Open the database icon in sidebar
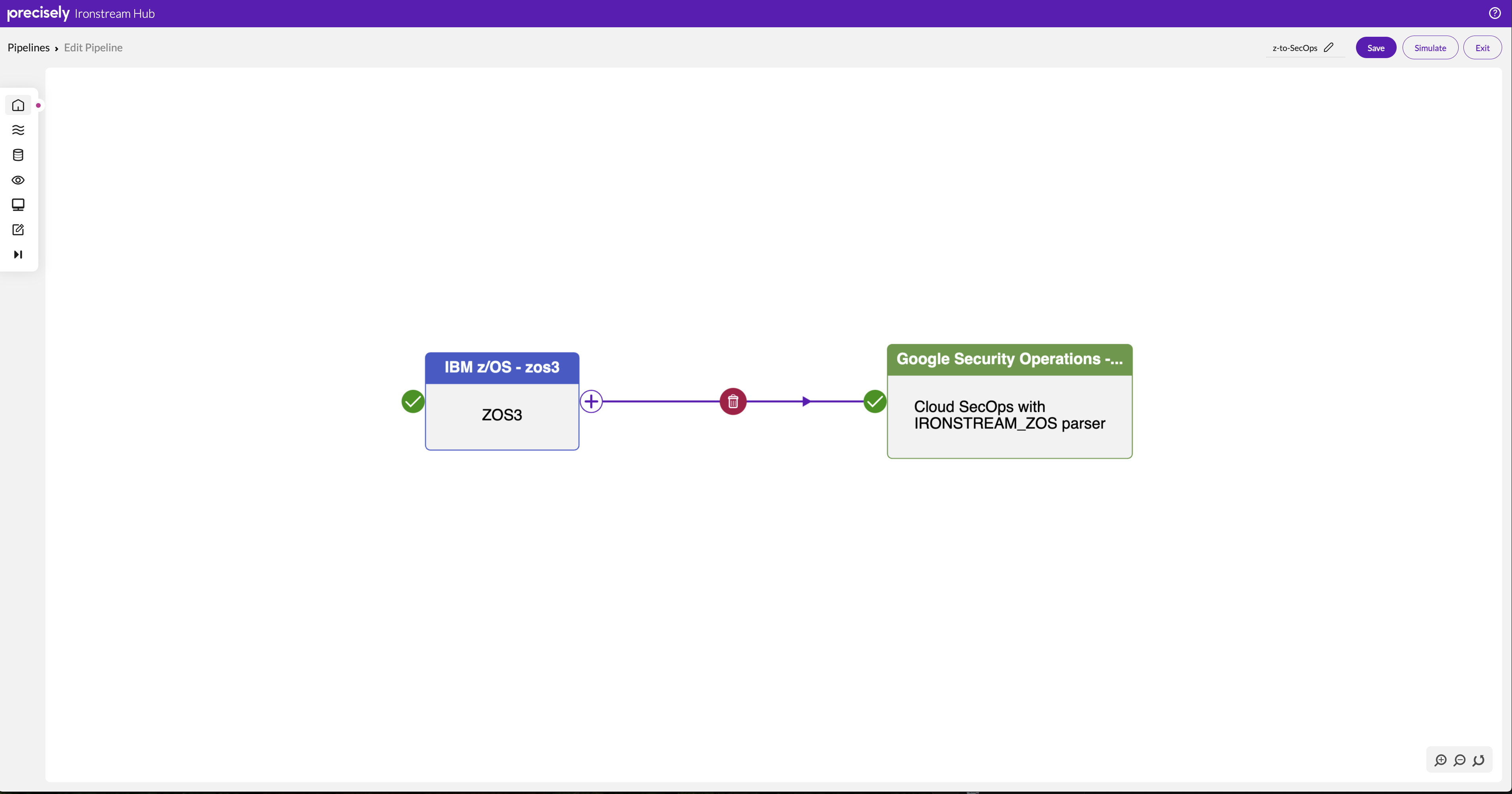 pyautogui.click(x=18, y=155)
